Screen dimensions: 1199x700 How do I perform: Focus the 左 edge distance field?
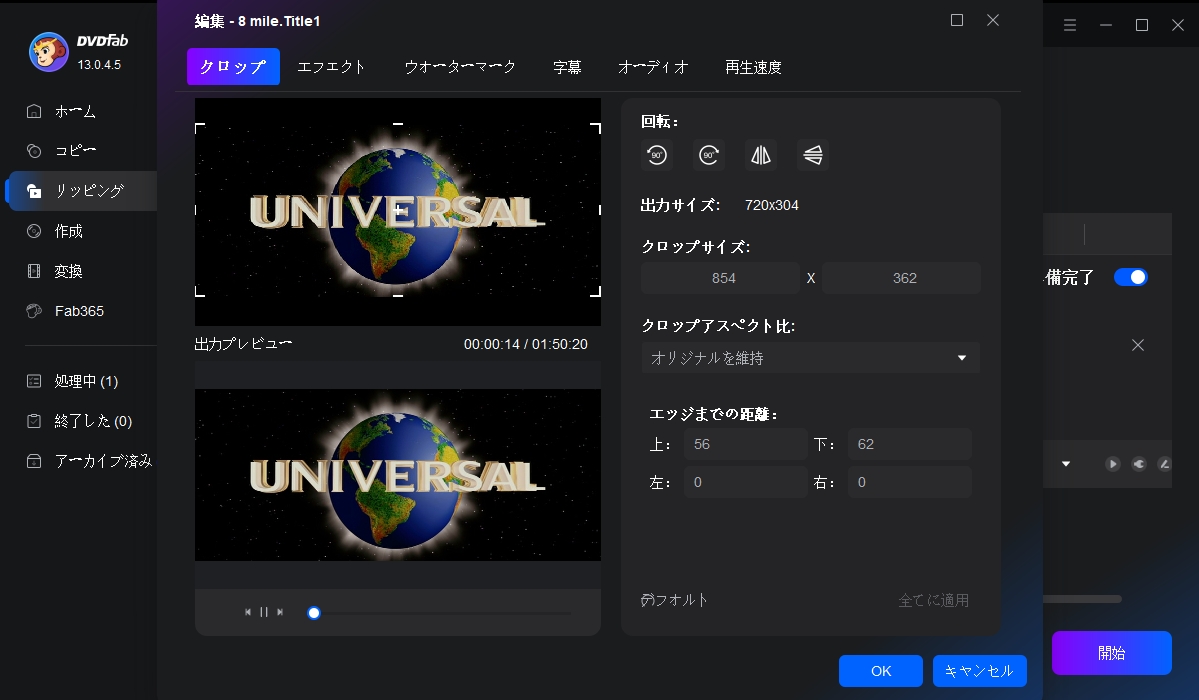(x=746, y=483)
